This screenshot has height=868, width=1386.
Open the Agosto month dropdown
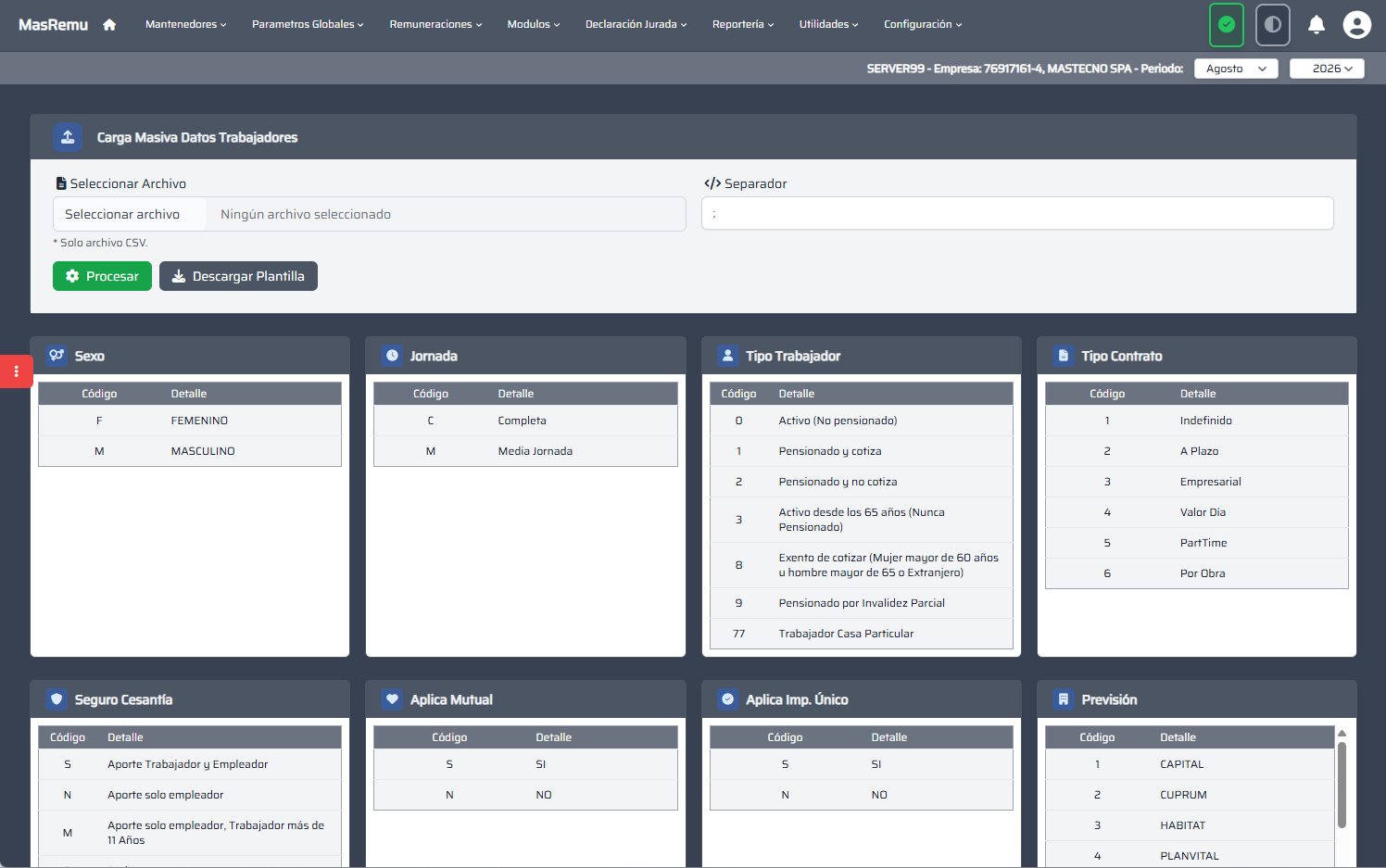[x=1236, y=69]
